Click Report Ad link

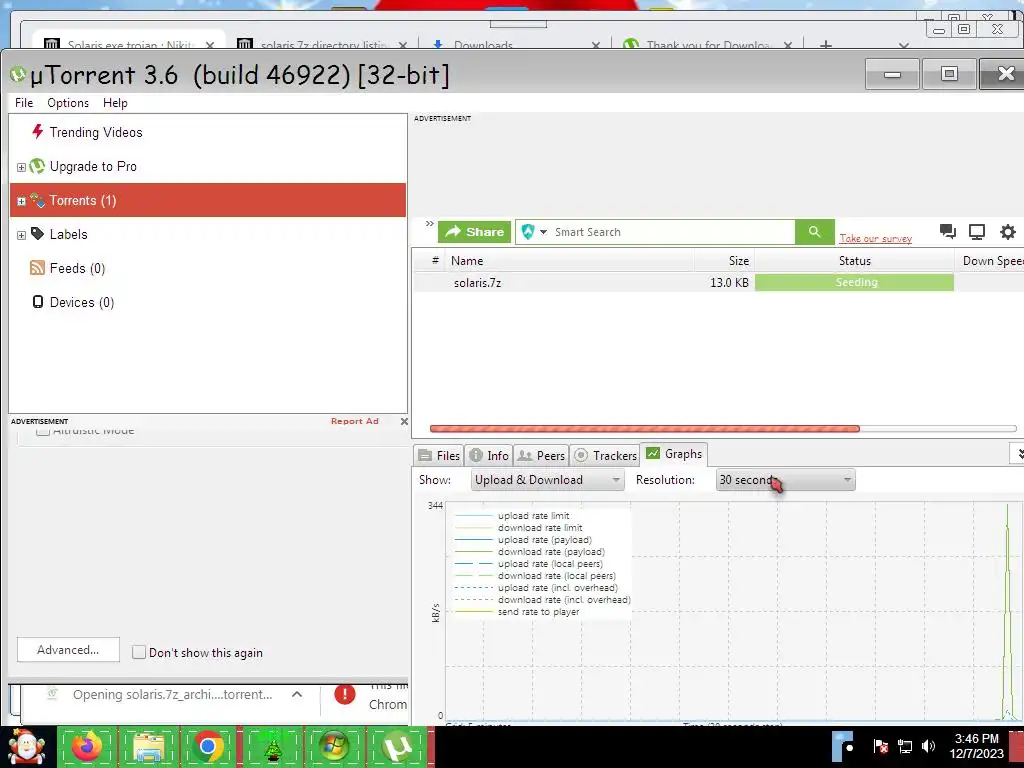(x=355, y=421)
